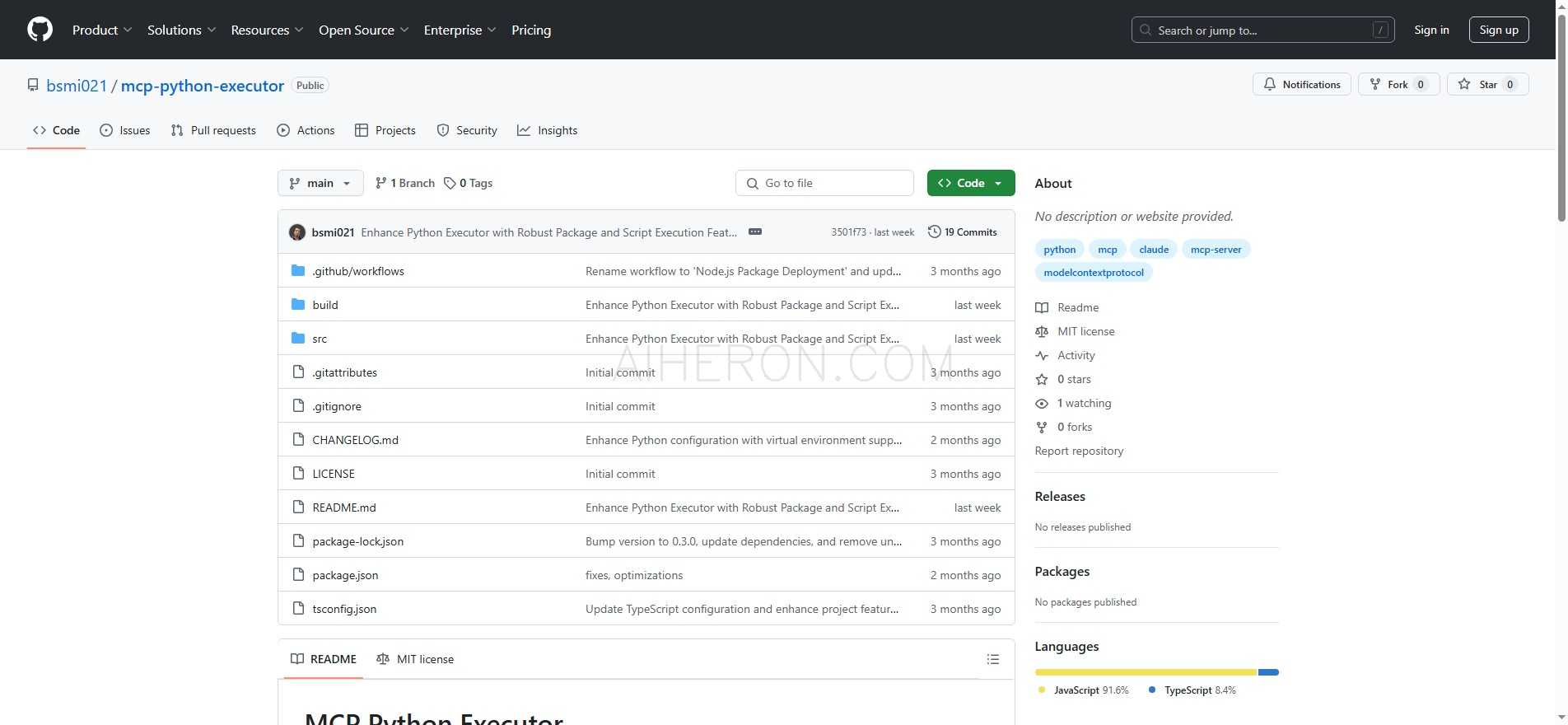Image resolution: width=1568 pixels, height=725 pixels.
Task: Open the Issues tab
Action: click(124, 130)
